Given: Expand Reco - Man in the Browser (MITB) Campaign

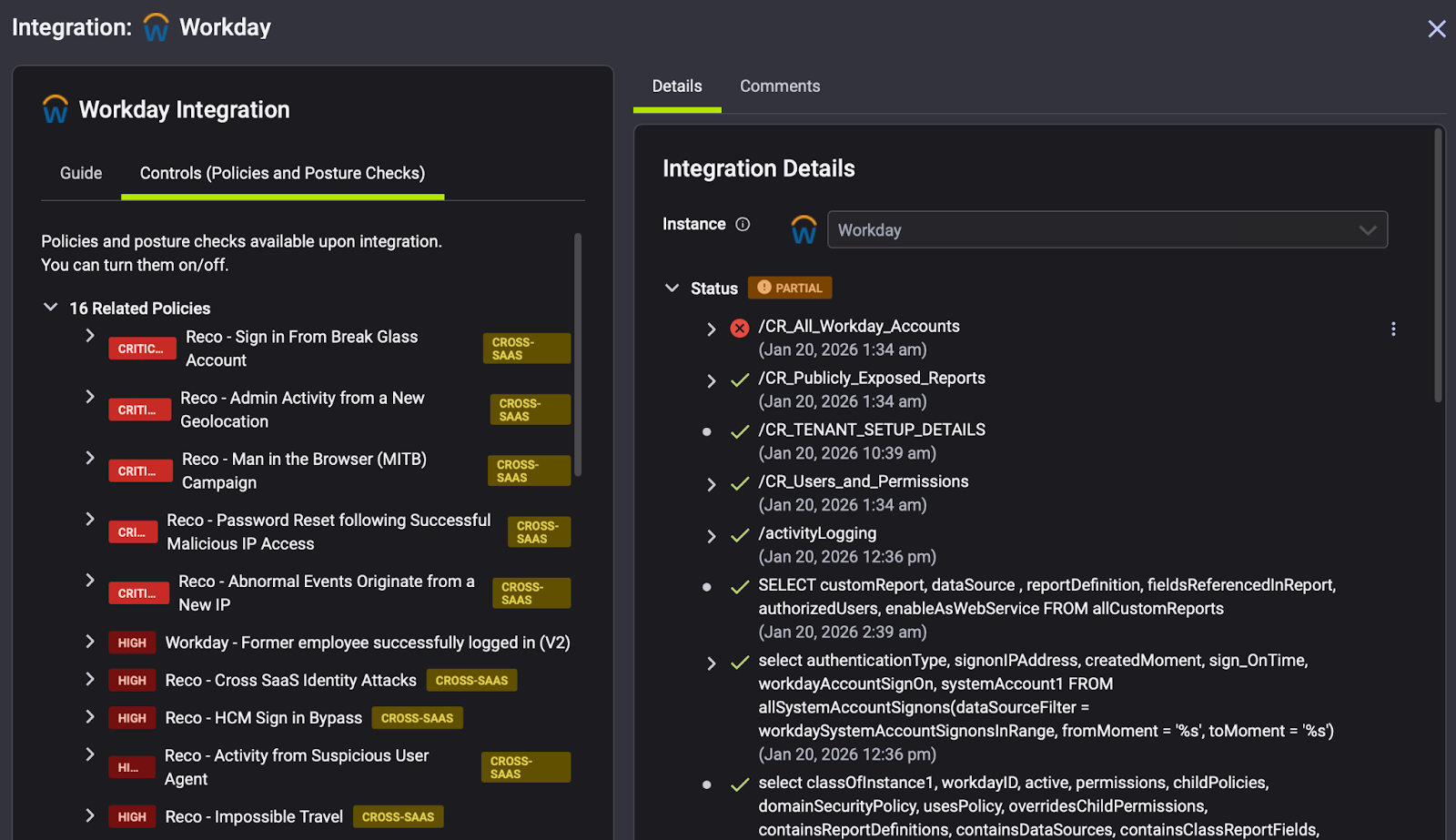Looking at the screenshot, I should (90, 458).
